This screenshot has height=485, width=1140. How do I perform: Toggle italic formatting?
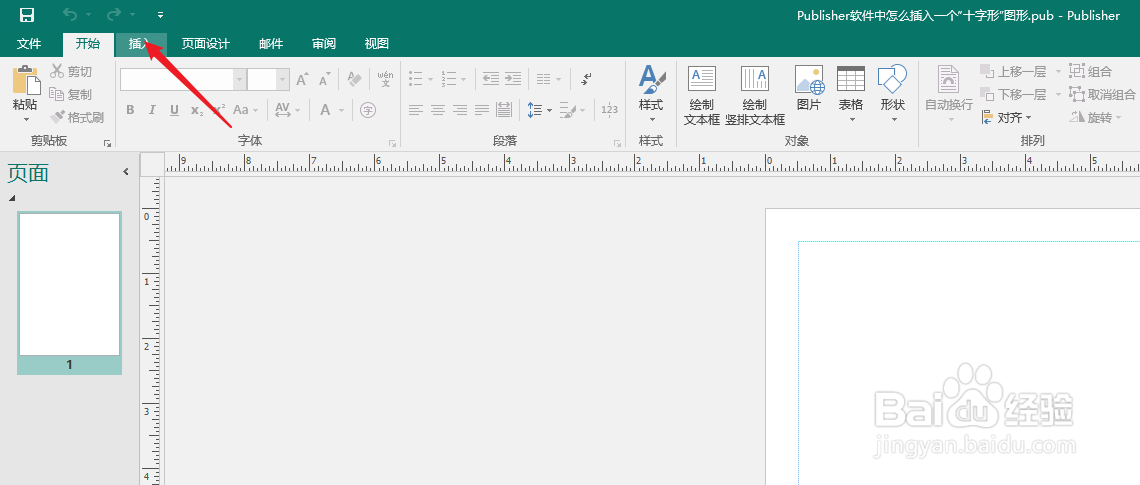coord(152,110)
